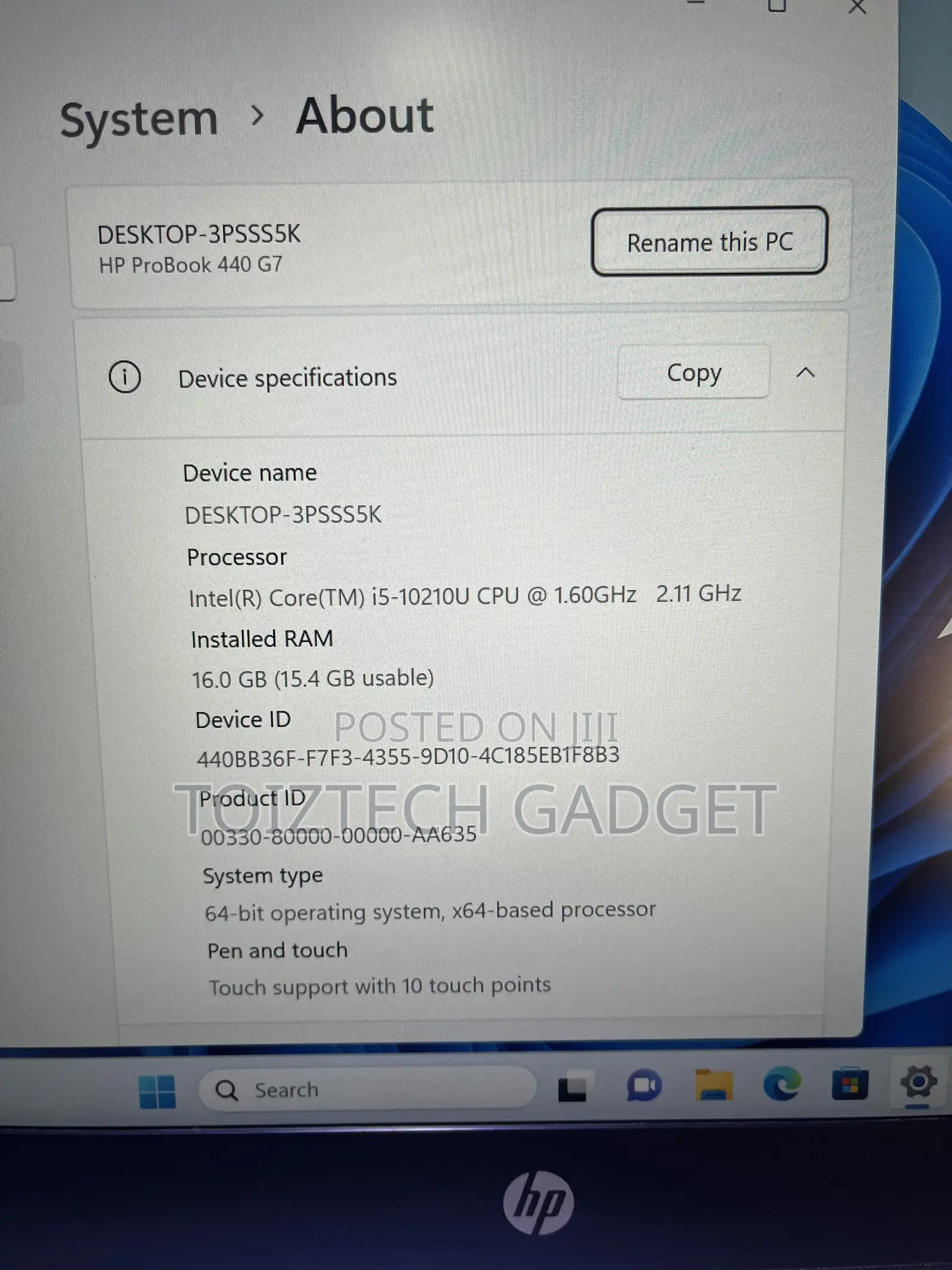Select the Installed RAM label
The image size is (952, 1270).
point(262,639)
